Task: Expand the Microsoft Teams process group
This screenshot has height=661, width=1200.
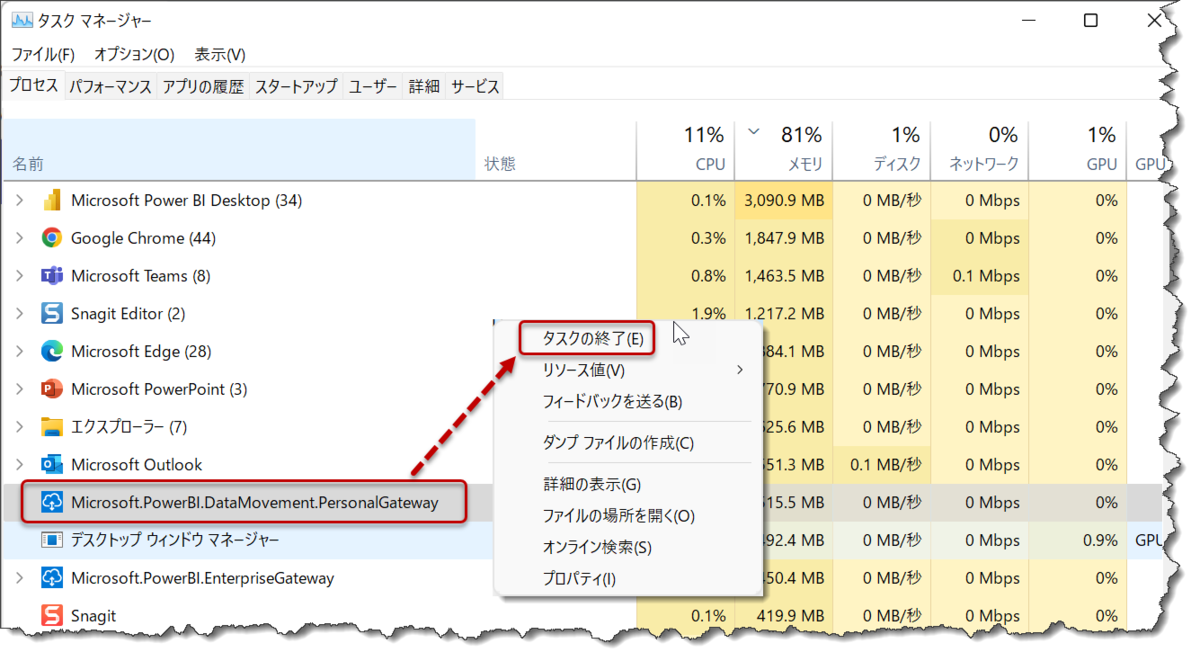Action: pyautogui.click(x=19, y=276)
